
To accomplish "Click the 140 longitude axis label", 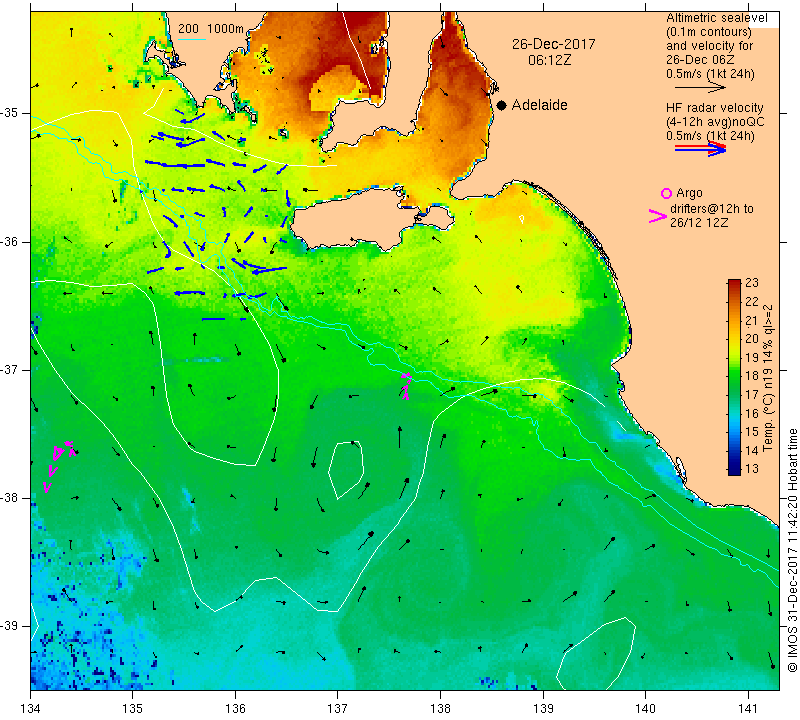I will click(x=645, y=708).
